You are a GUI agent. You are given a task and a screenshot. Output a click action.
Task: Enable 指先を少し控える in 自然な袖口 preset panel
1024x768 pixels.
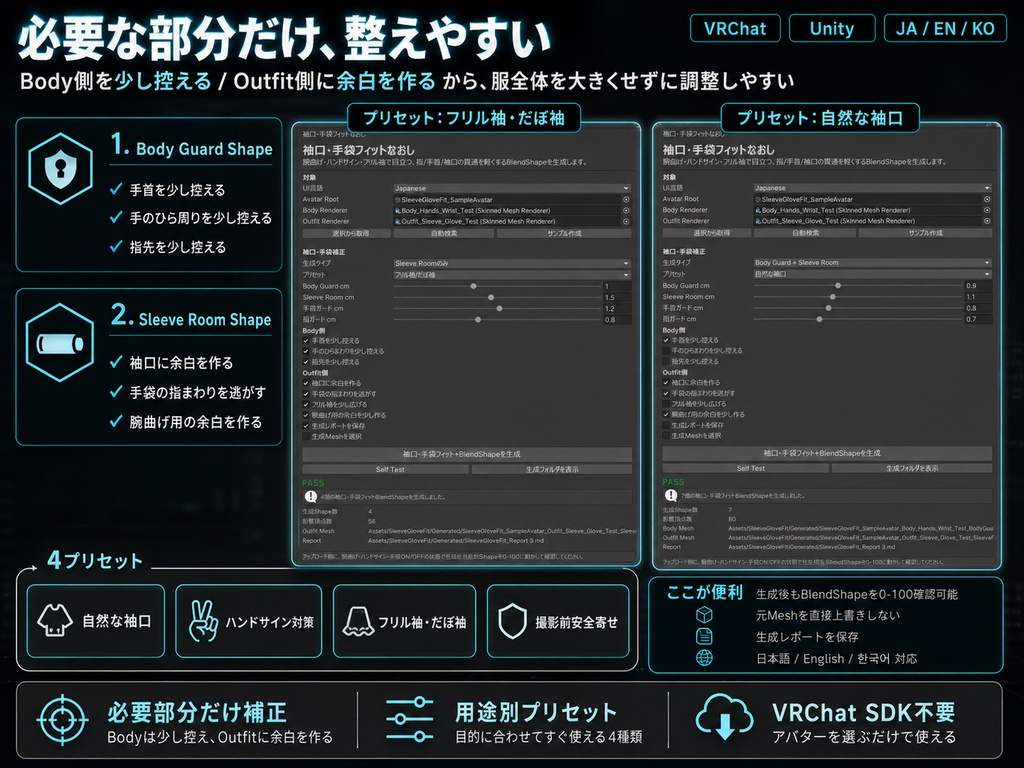[x=666, y=360]
